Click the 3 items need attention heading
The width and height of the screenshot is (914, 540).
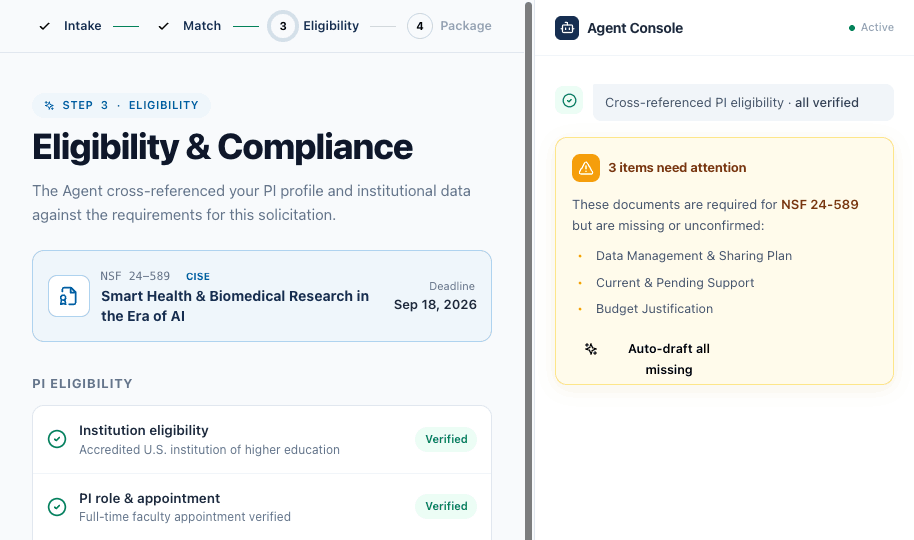point(677,168)
